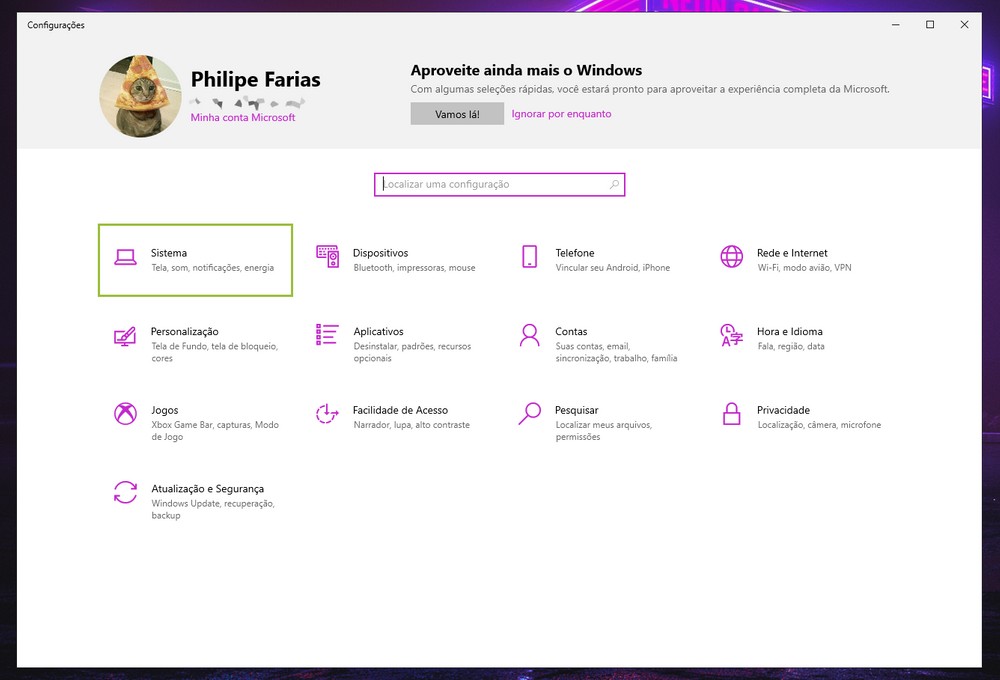This screenshot has width=1000, height=680.
Task: Select the Personalização category title
Action: coord(185,332)
